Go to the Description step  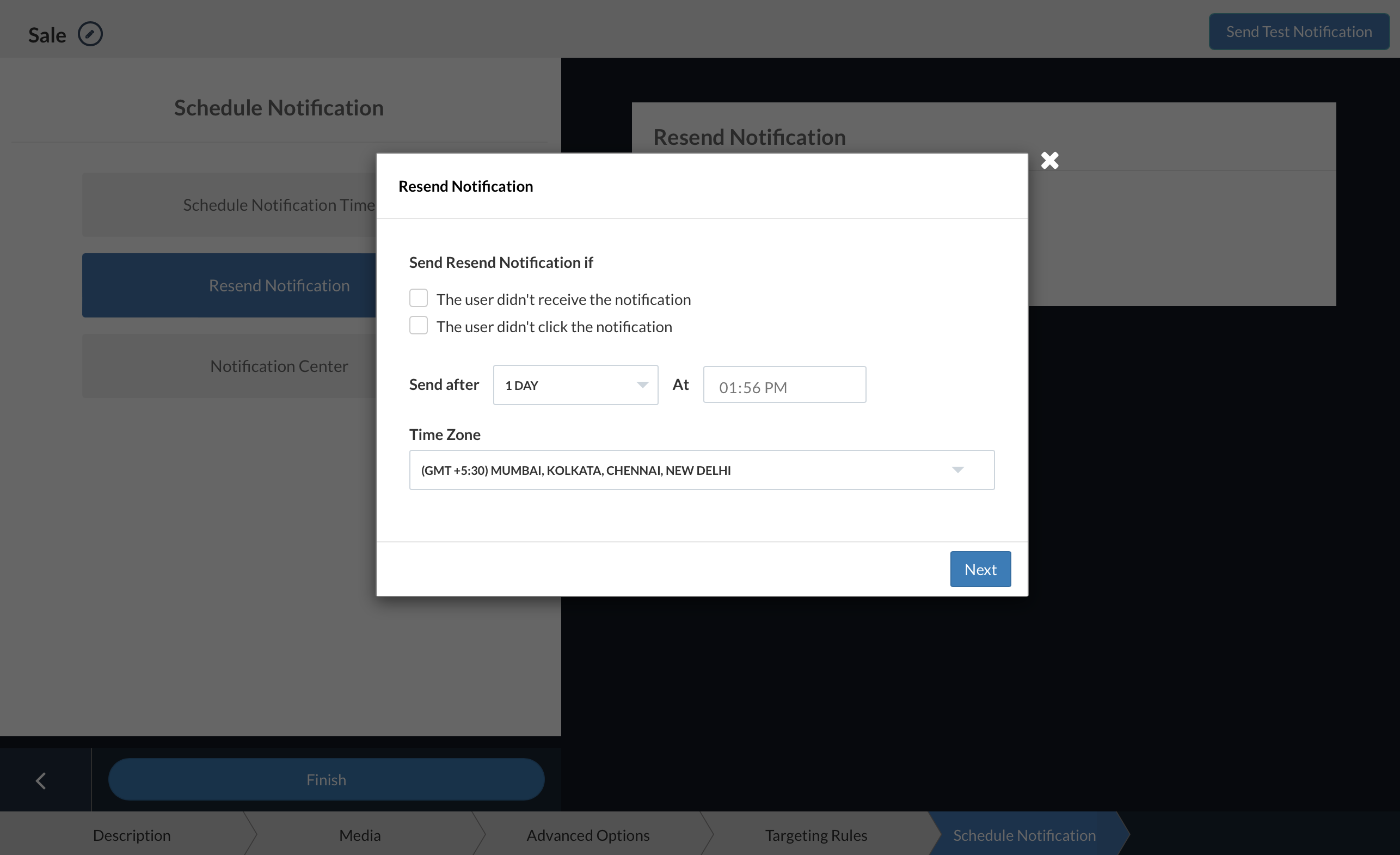click(131, 834)
